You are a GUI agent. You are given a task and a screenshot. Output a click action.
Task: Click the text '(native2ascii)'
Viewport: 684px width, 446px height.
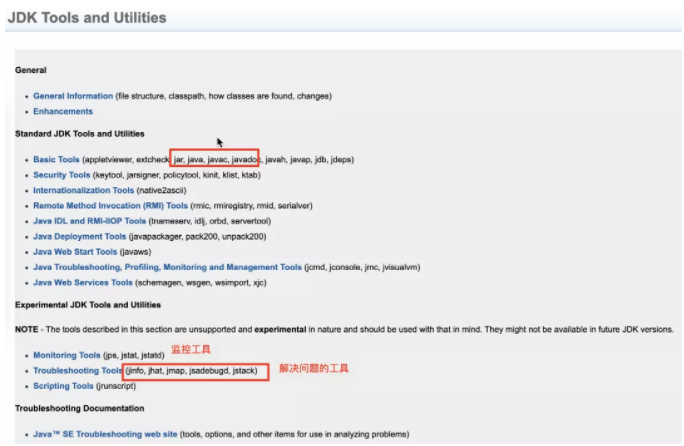point(161,190)
